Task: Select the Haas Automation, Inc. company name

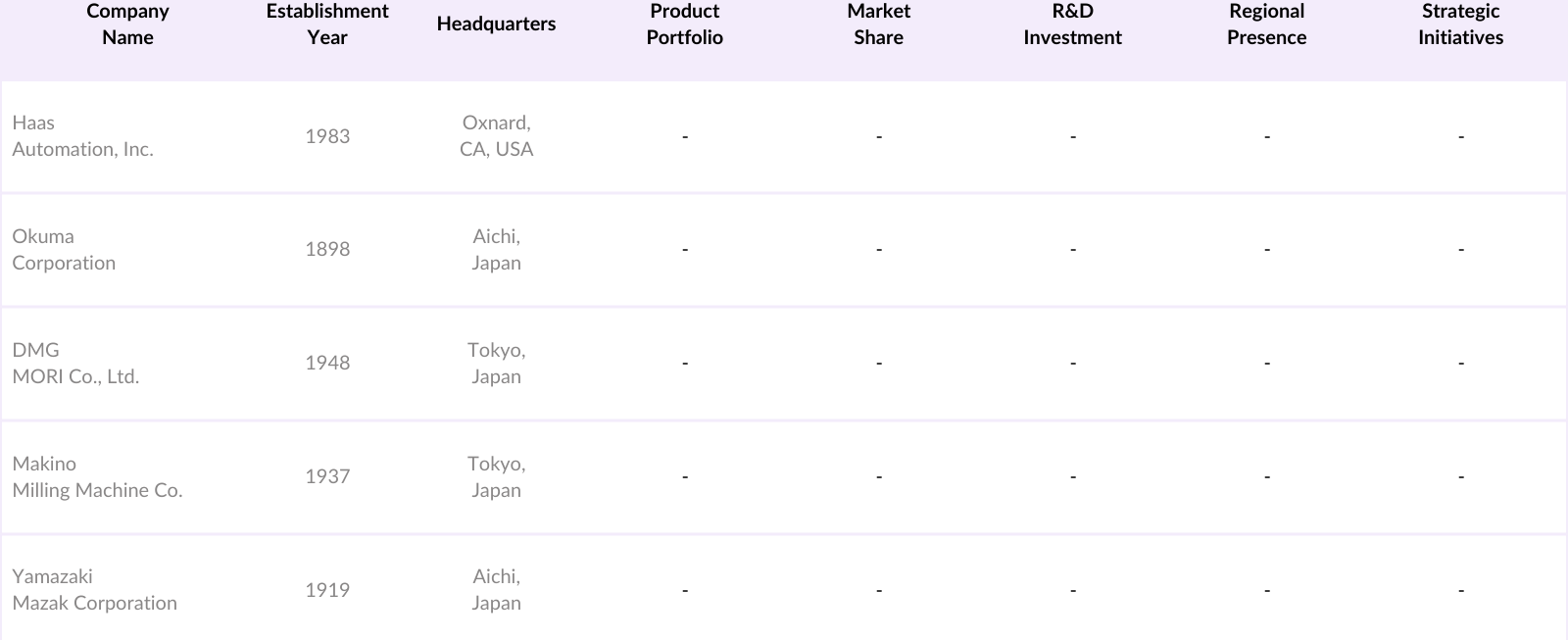Action: [82, 136]
